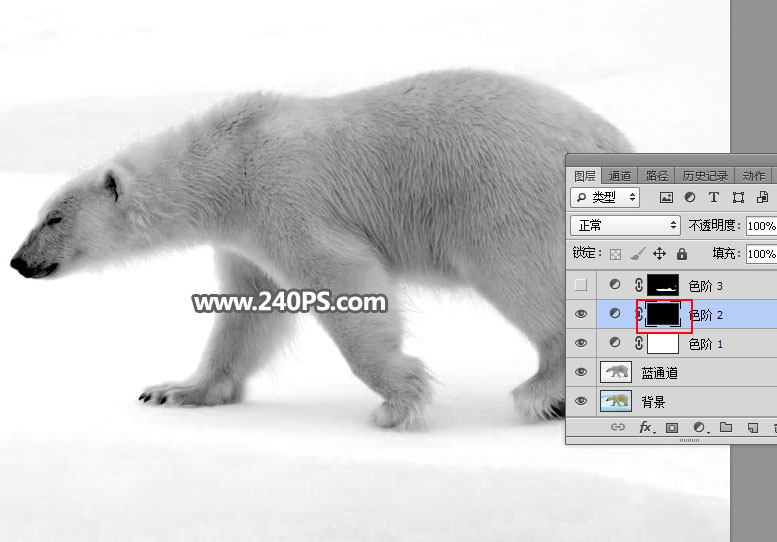Lock all padlock icon
777x542 pixels.
point(682,254)
